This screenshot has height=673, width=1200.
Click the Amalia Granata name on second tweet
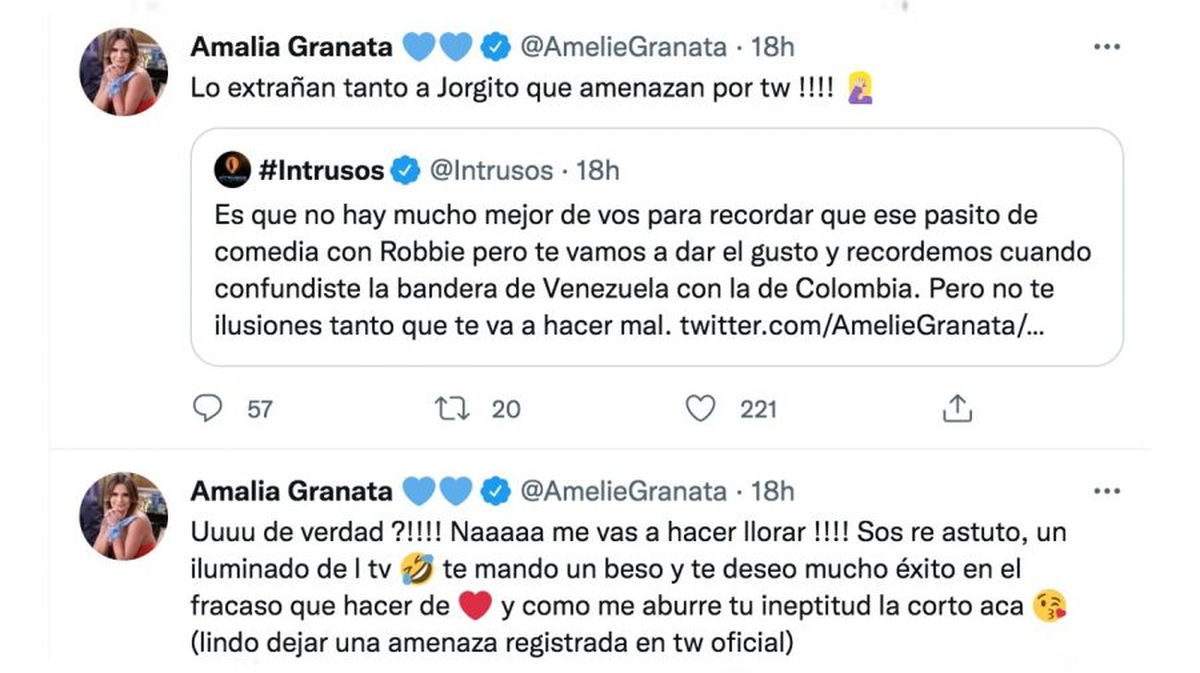290,491
